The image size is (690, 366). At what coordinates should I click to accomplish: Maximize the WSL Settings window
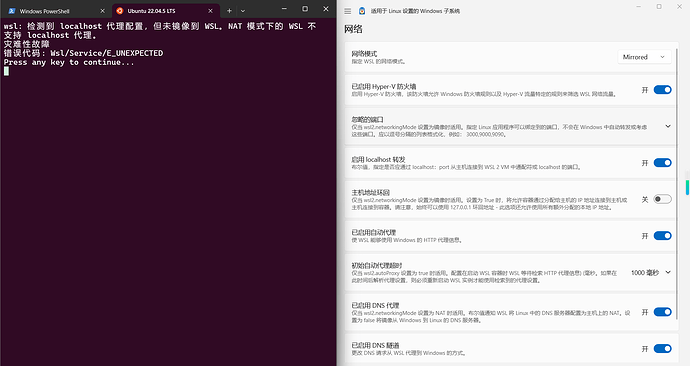coord(659,7)
